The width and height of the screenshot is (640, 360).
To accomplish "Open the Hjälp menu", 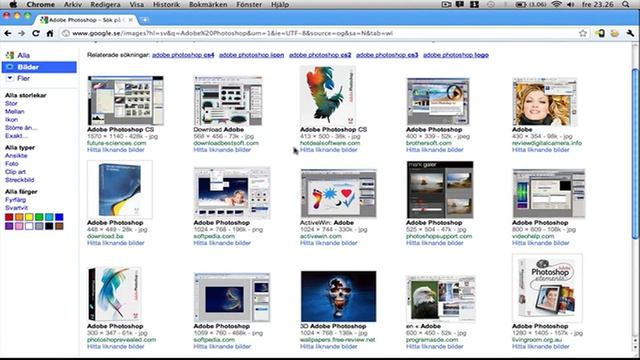I will (x=280, y=4).
